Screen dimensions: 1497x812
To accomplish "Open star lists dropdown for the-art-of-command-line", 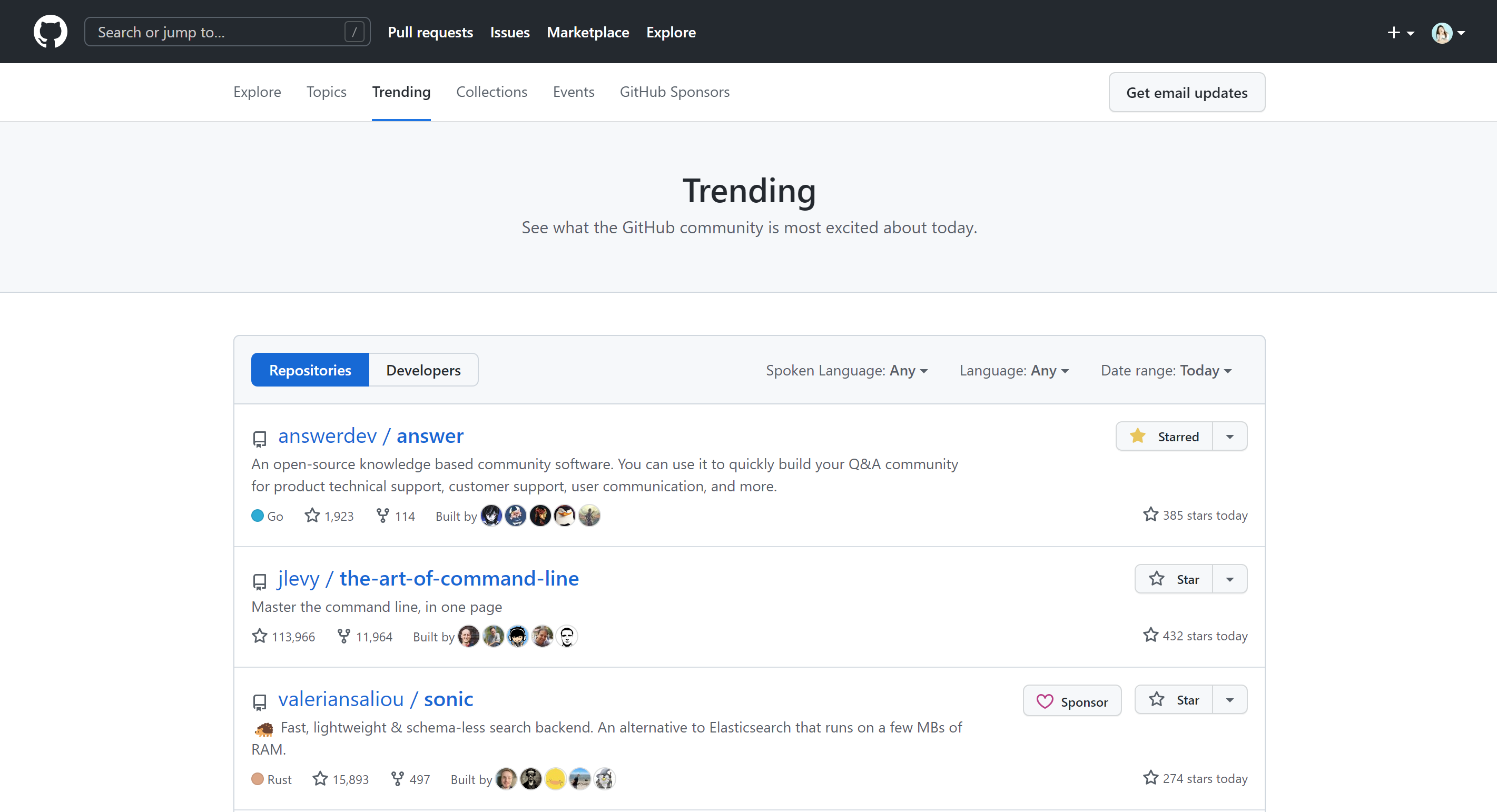I will point(1229,579).
